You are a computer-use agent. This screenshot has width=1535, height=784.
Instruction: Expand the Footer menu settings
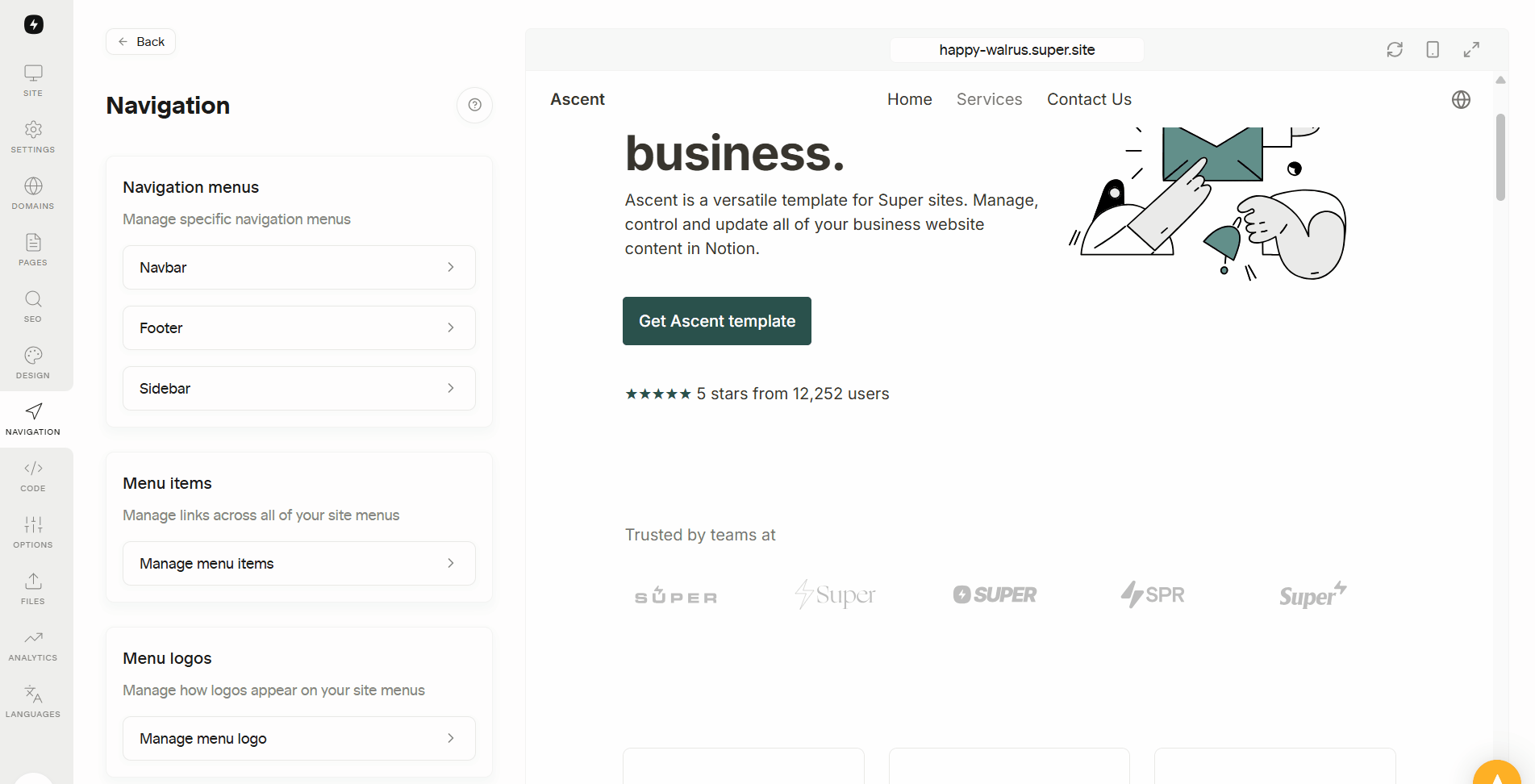click(x=298, y=328)
